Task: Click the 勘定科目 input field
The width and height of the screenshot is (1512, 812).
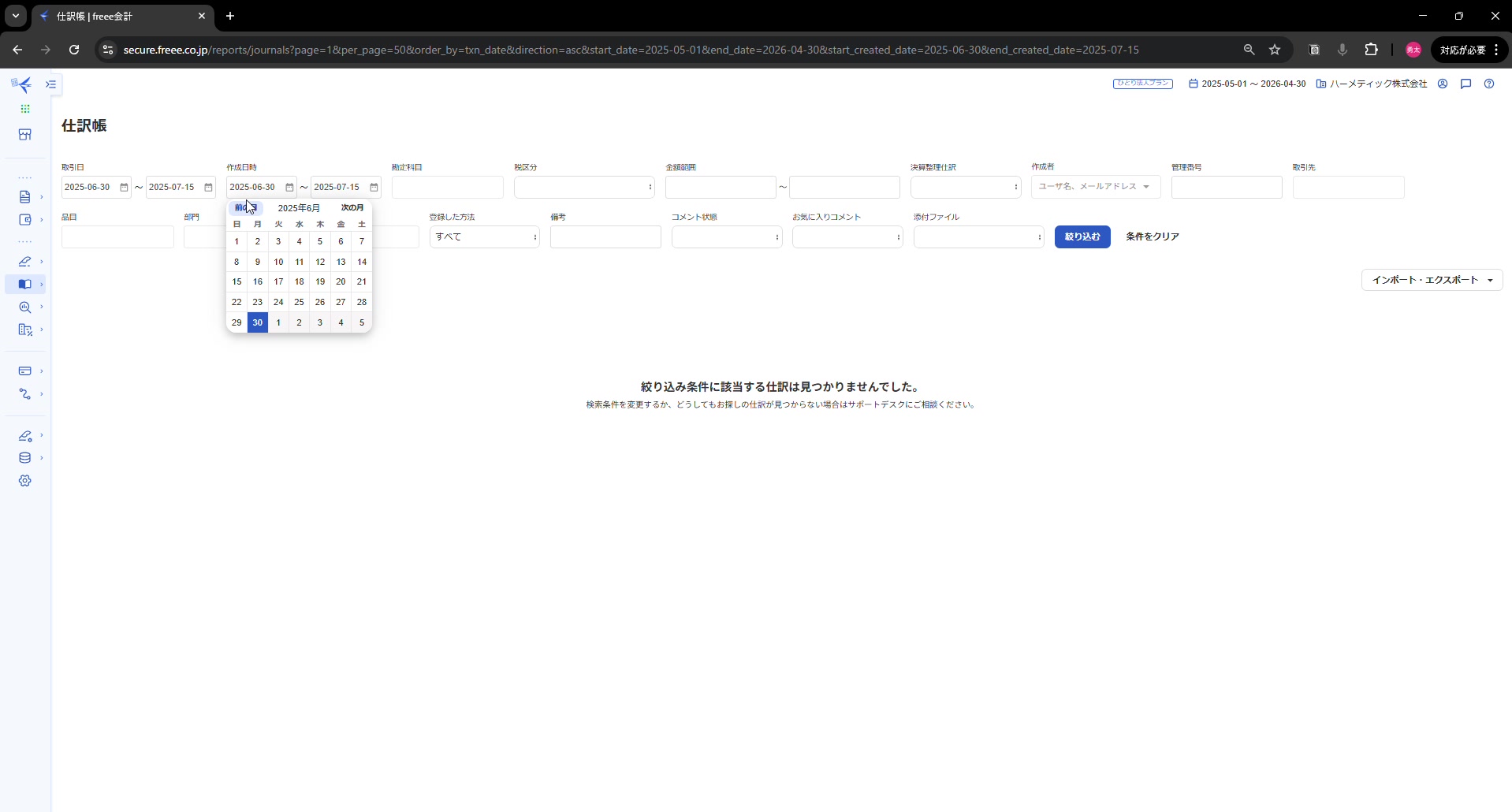Action: [447, 188]
